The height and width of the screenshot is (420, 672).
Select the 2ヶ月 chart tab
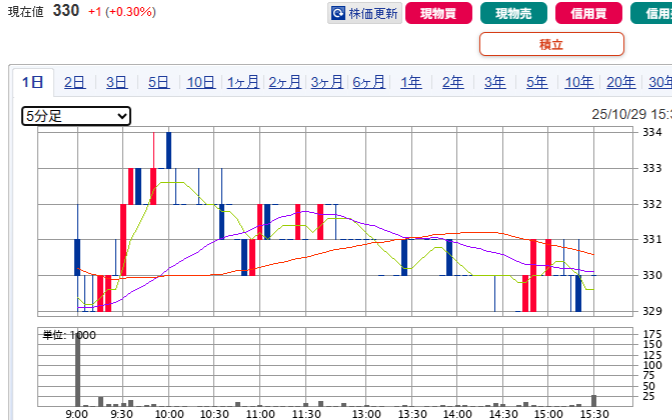(285, 82)
